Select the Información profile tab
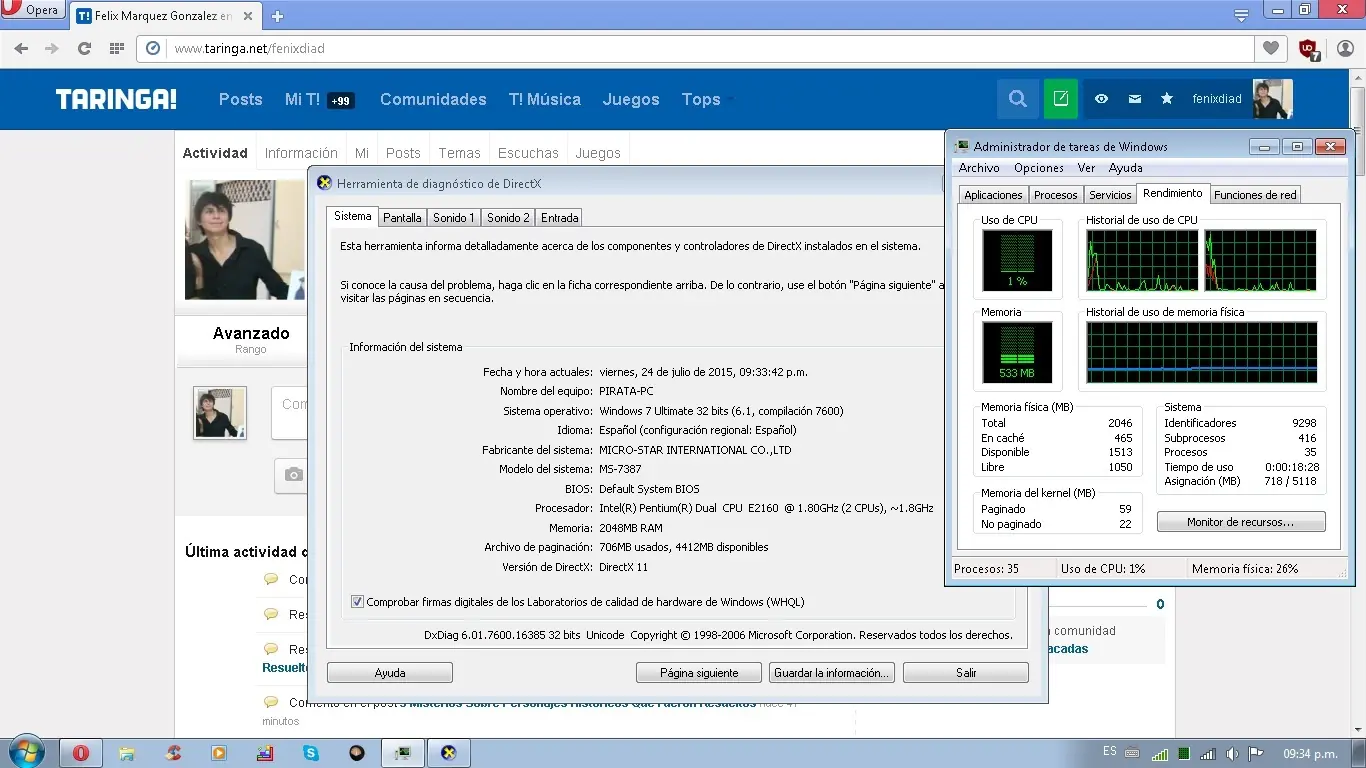Image resolution: width=1366 pixels, height=768 pixels. coord(301,153)
